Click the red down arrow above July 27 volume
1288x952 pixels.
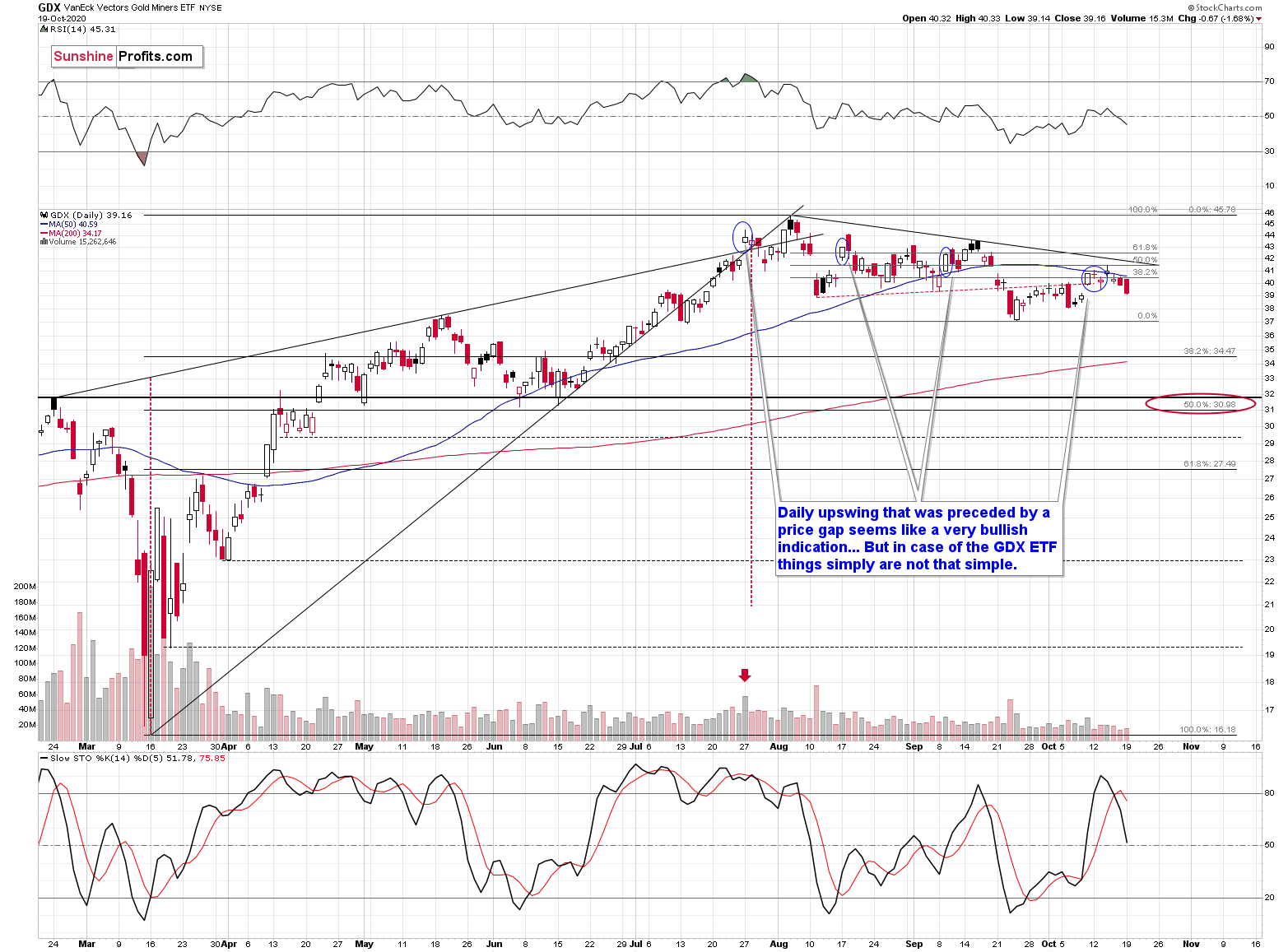[x=745, y=676]
